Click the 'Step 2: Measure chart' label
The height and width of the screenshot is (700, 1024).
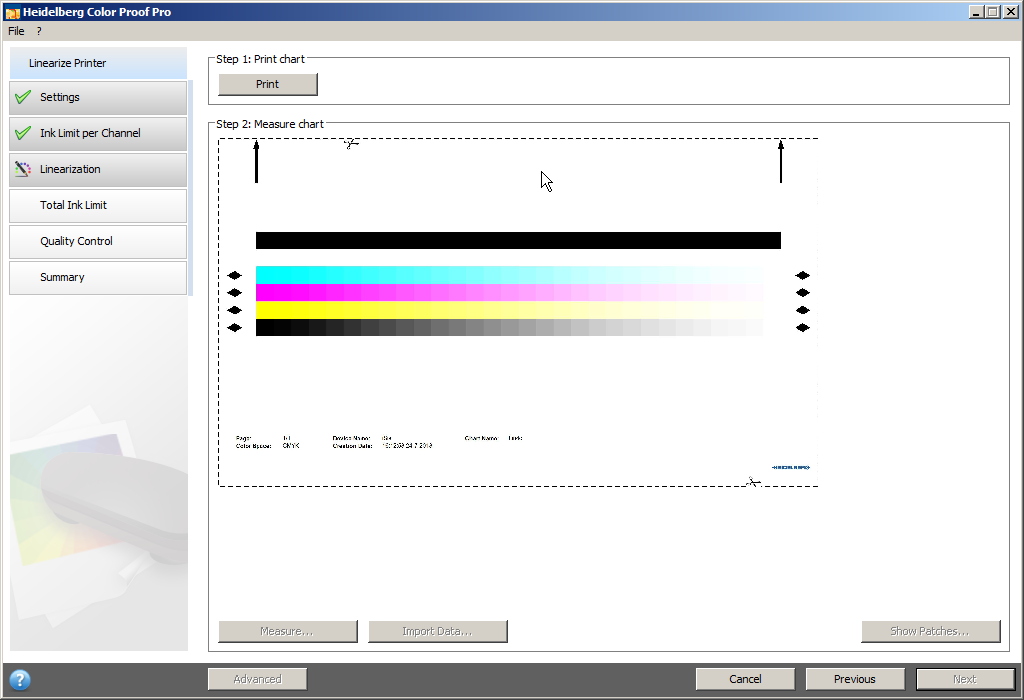click(x=270, y=124)
